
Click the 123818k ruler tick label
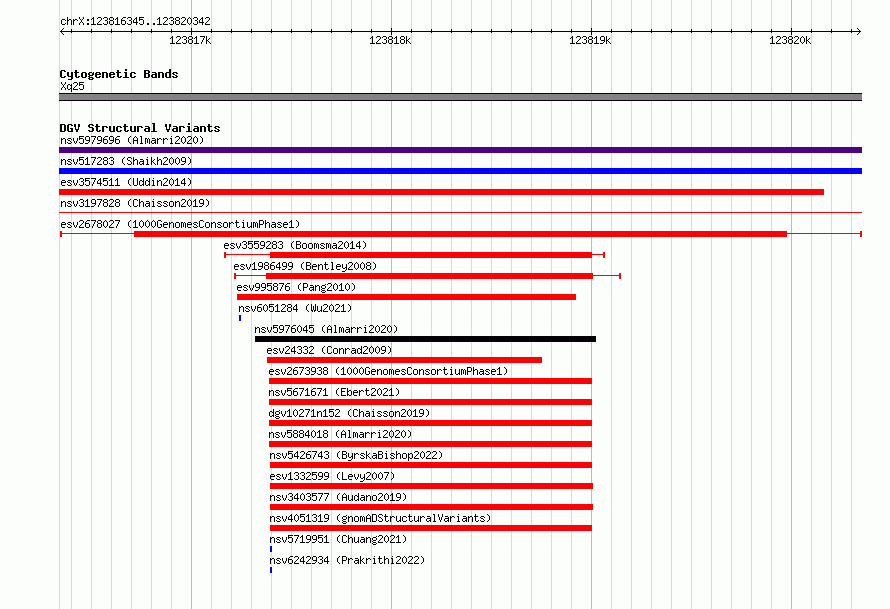click(390, 40)
